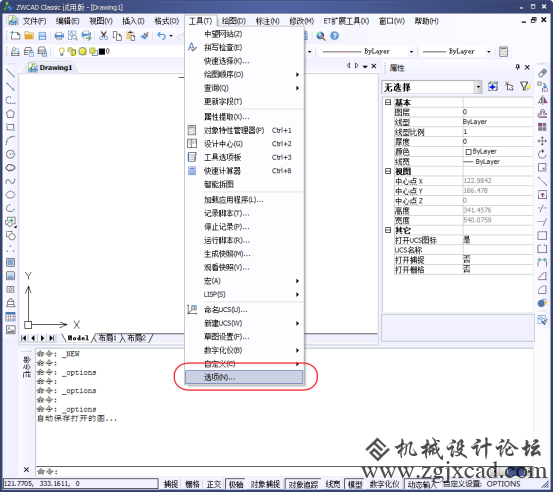The width and height of the screenshot is (554, 492).
Task: Toggle the layer lightbulb on/off icon
Action: 61,52
